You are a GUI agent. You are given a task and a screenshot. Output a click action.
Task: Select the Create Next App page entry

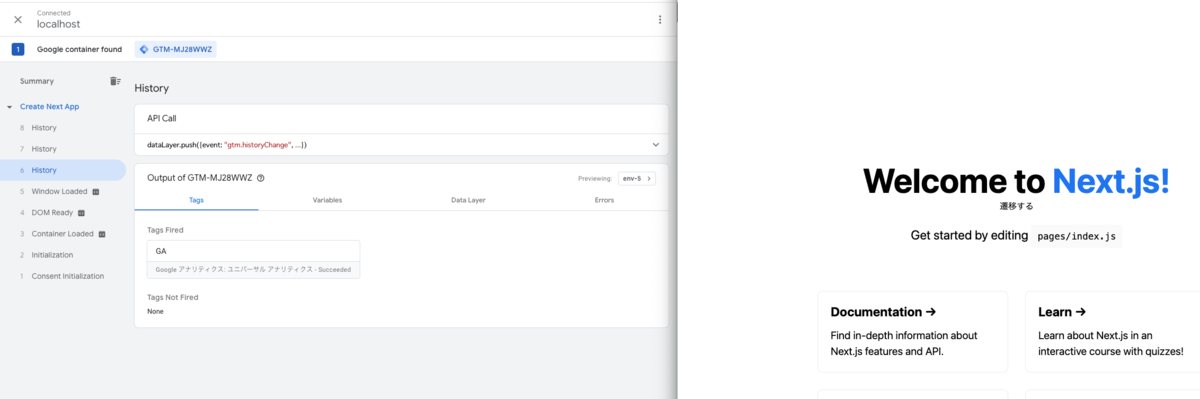[x=49, y=106]
